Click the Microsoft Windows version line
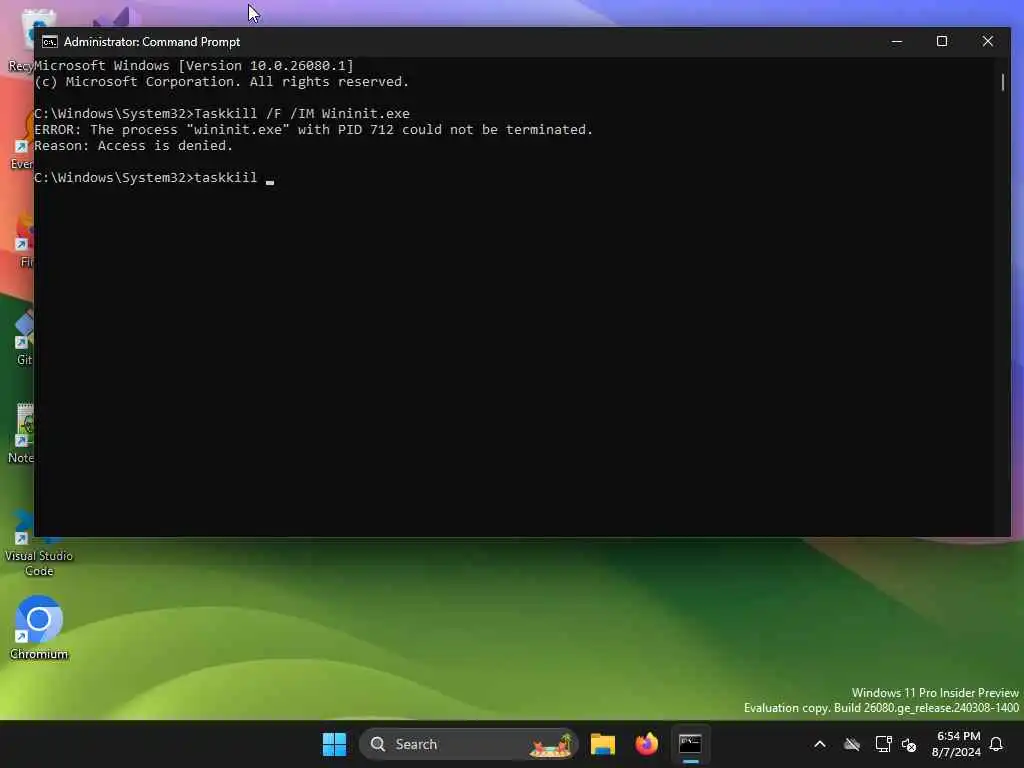1024x768 pixels. tap(193, 65)
